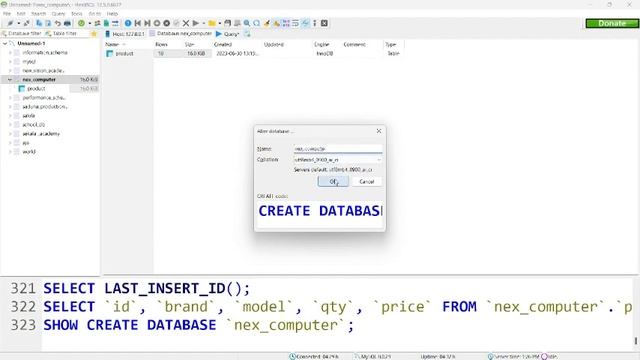The width and height of the screenshot is (640, 360).
Task: Open the user manager icon
Action: tap(97, 23)
